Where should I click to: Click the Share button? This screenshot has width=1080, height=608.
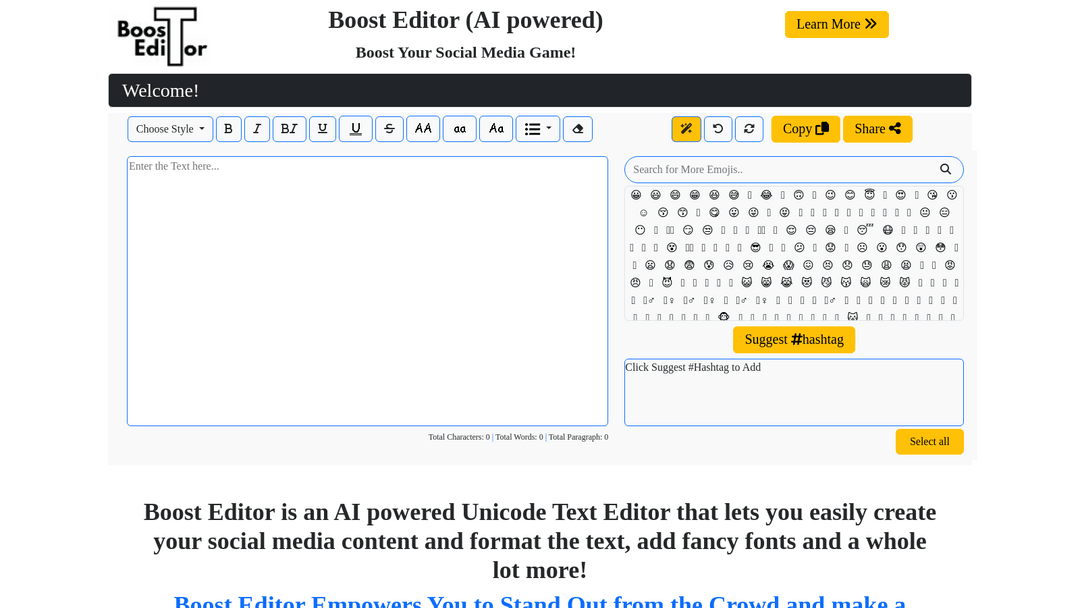point(878,129)
